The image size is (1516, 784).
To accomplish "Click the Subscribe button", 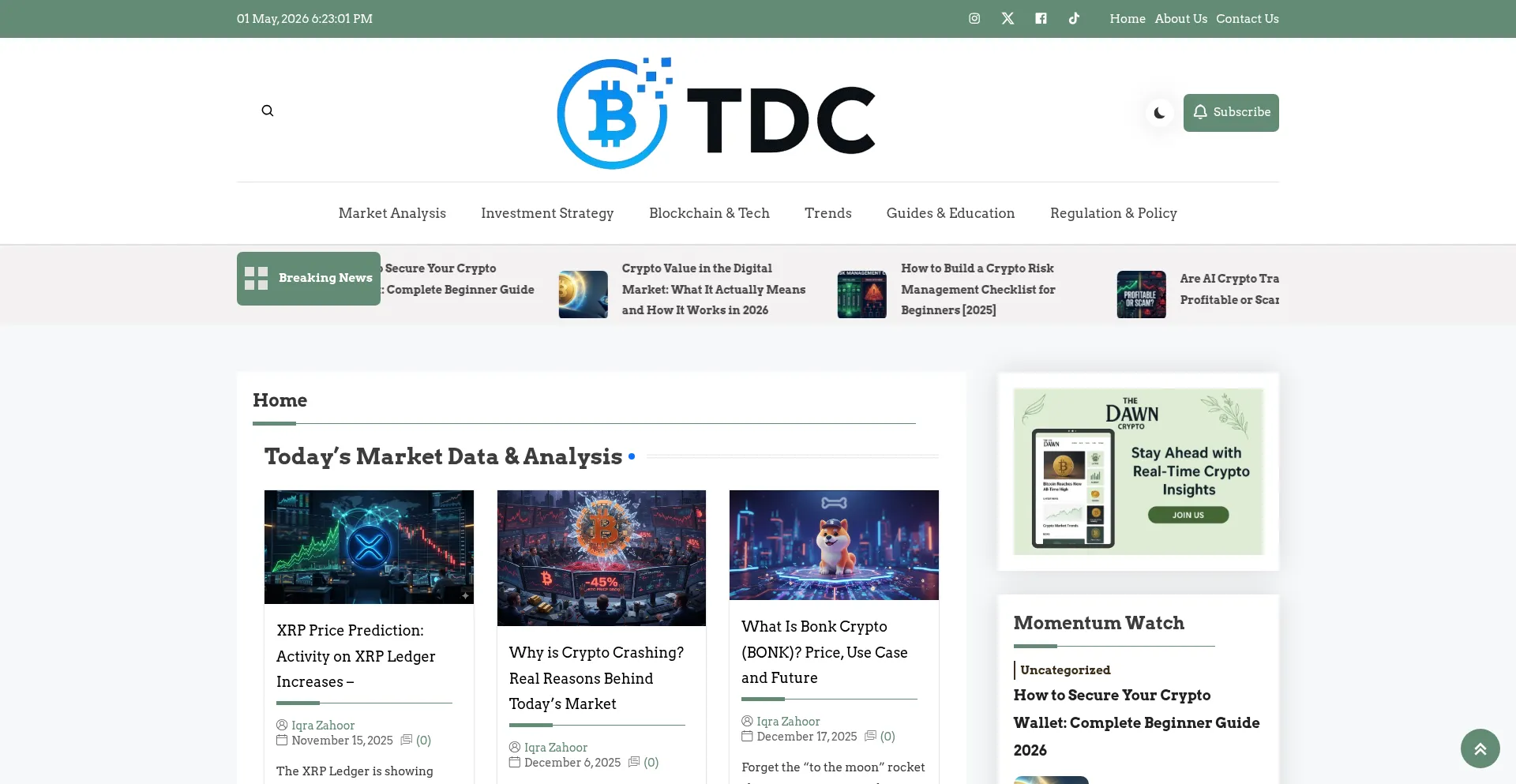I will pos(1231,112).
